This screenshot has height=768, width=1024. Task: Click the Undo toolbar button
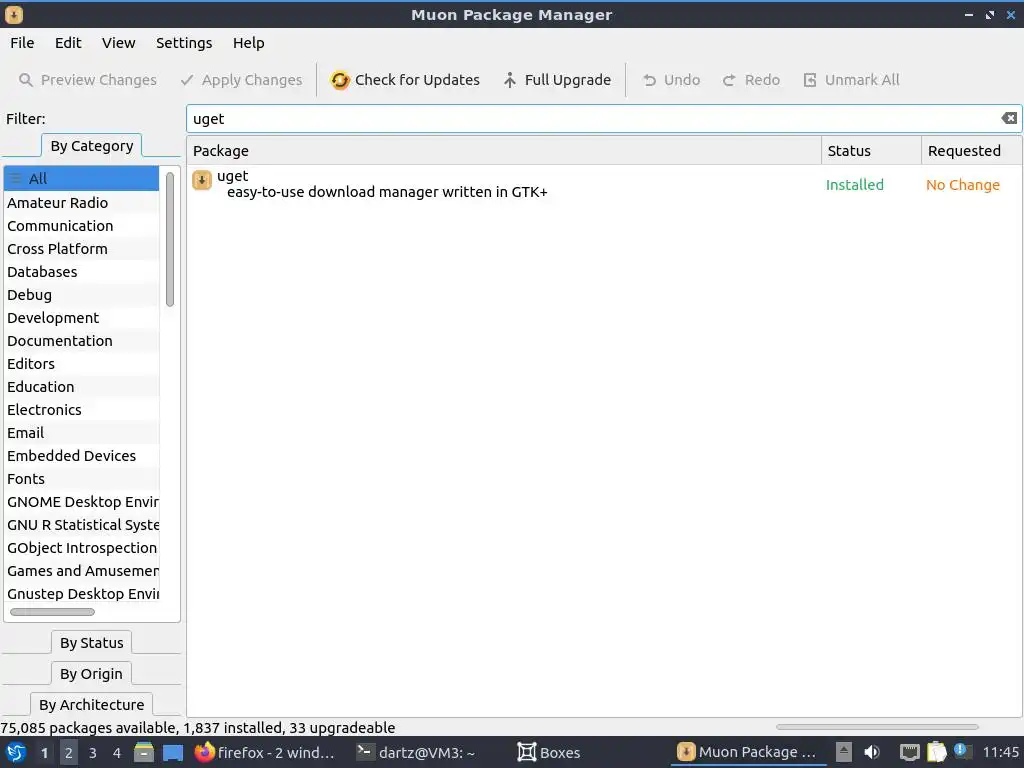coord(671,80)
